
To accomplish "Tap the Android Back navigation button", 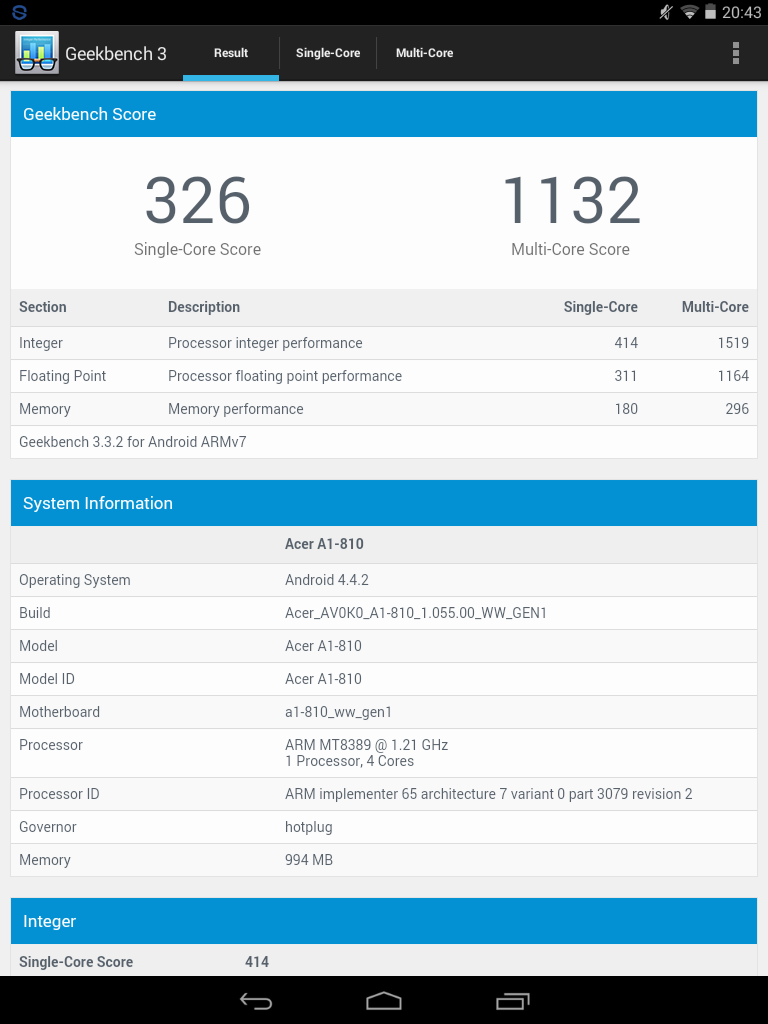I will point(255,1000).
